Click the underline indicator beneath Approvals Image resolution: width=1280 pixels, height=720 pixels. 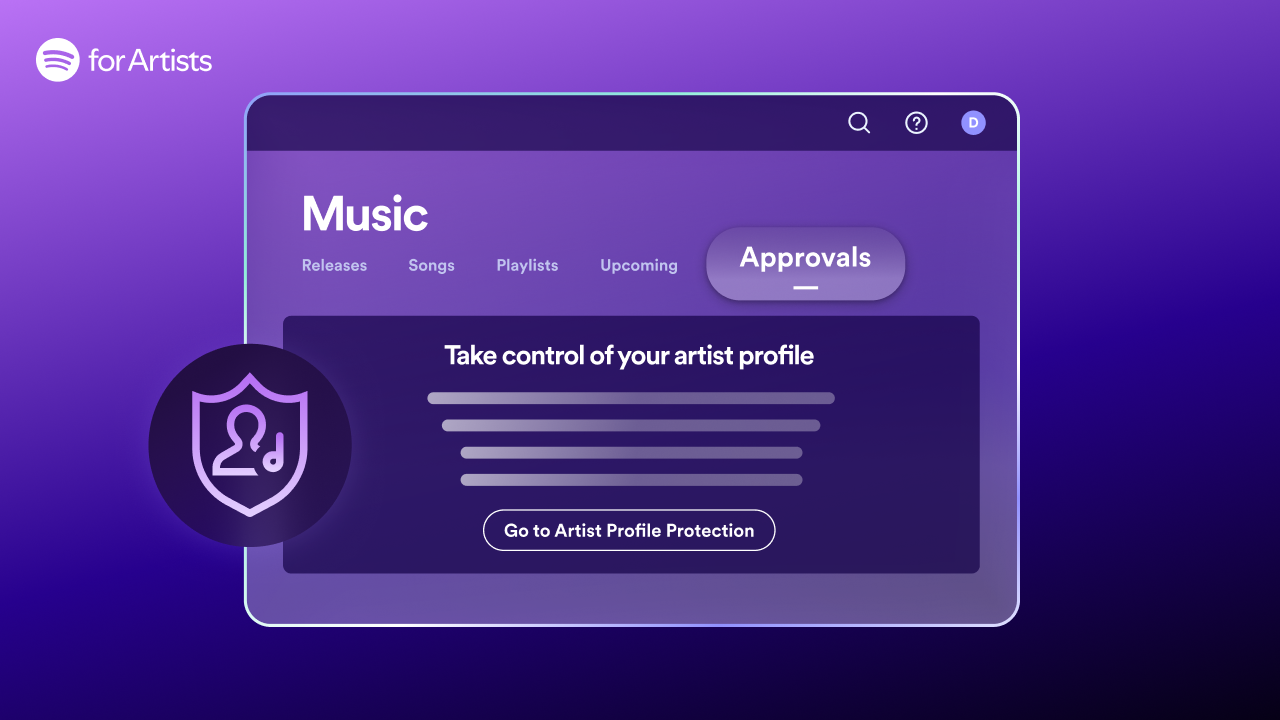[805, 287]
